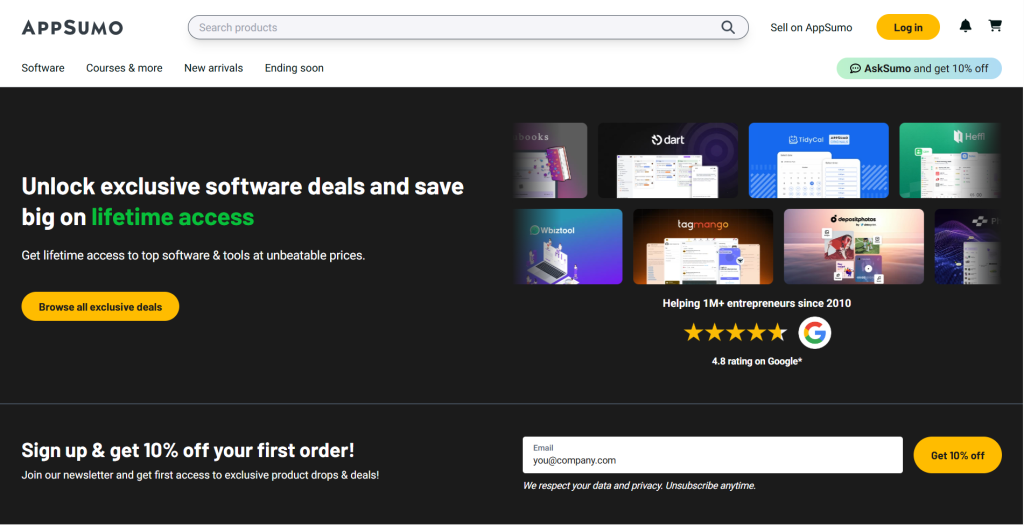The width and height of the screenshot is (1024, 526).
Task: Click the Get 10% off button
Action: [957, 455]
